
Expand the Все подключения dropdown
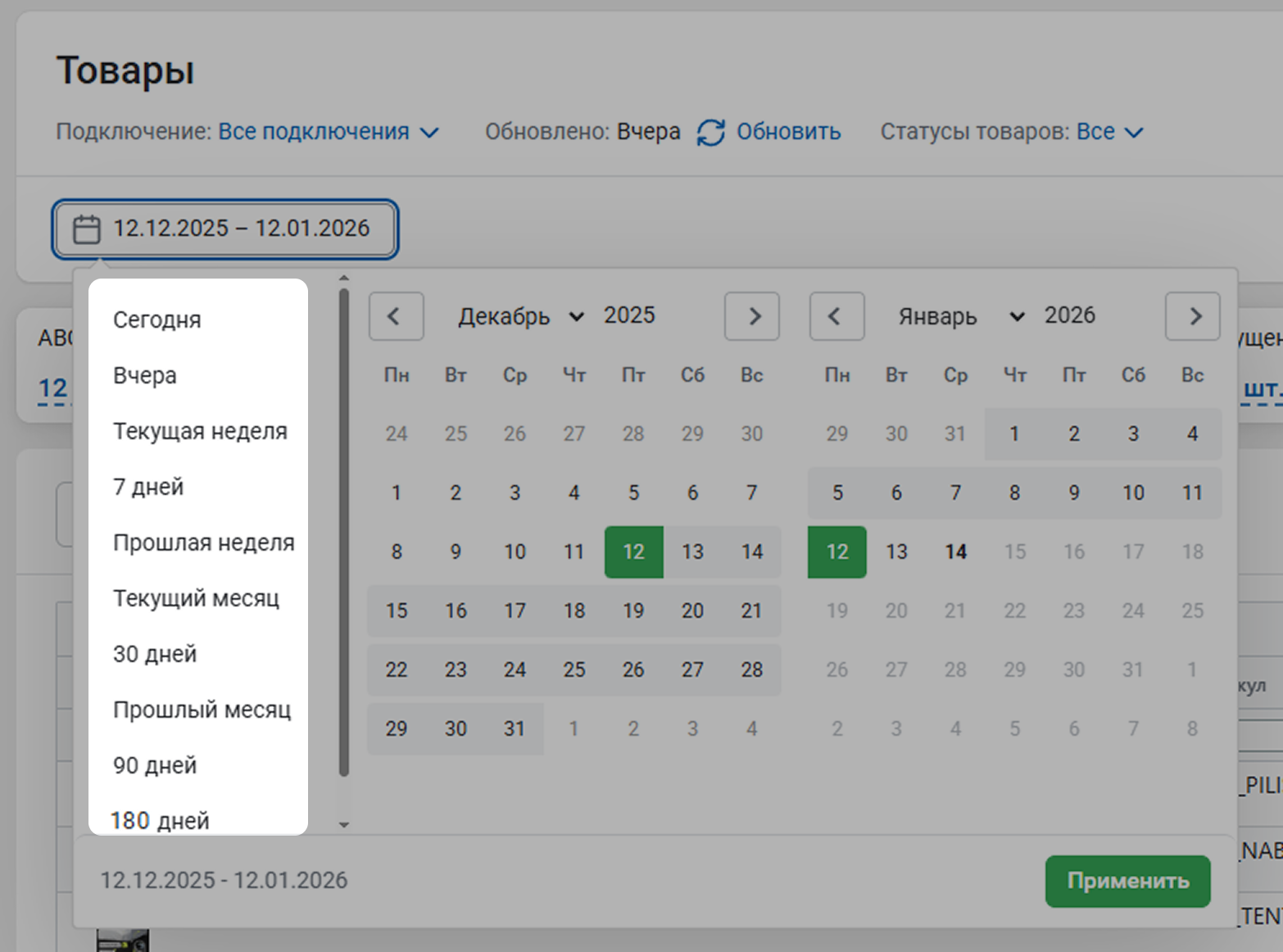(x=329, y=132)
